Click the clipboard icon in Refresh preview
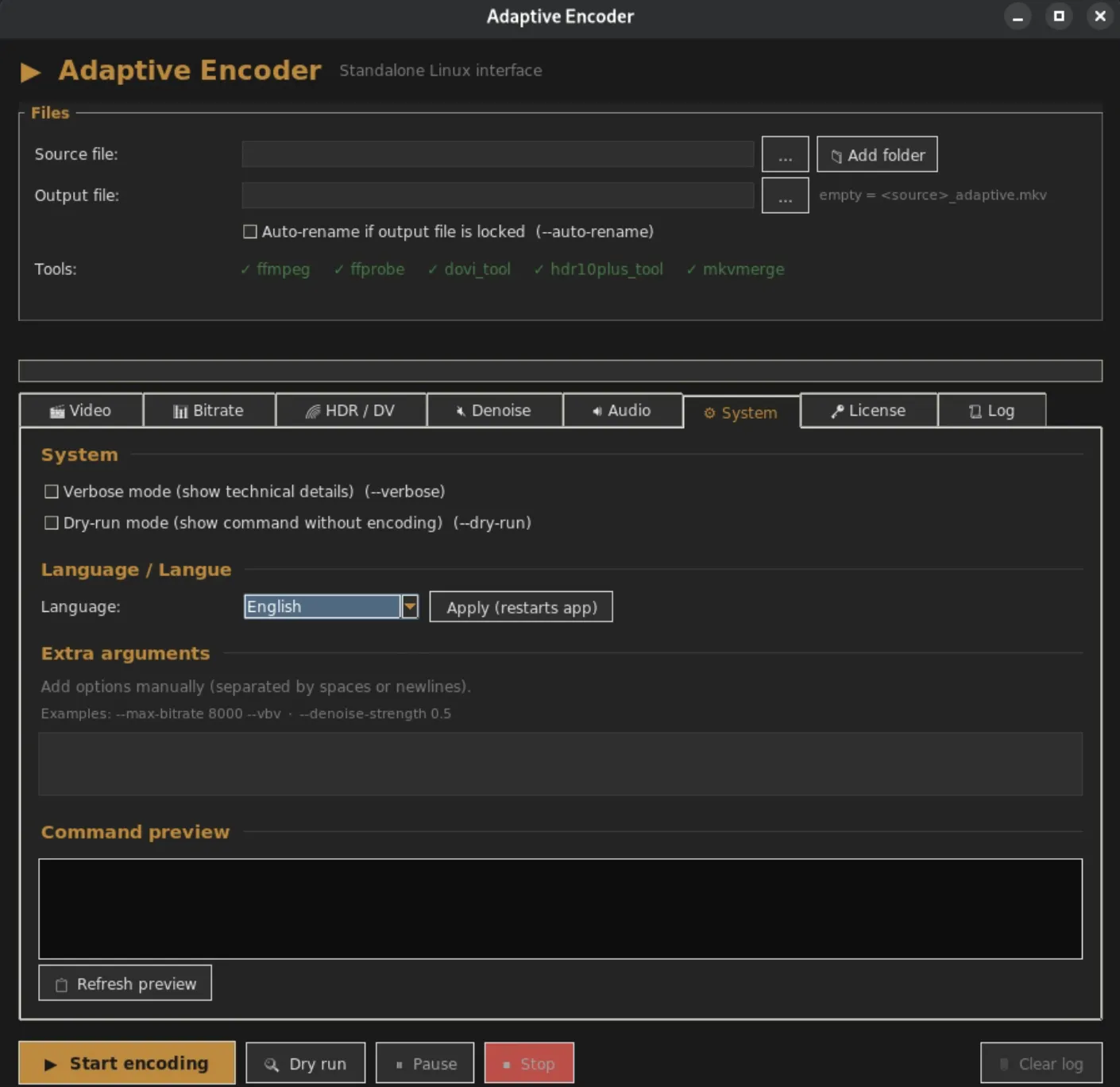Image resolution: width=1120 pixels, height=1087 pixels. click(61, 984)
